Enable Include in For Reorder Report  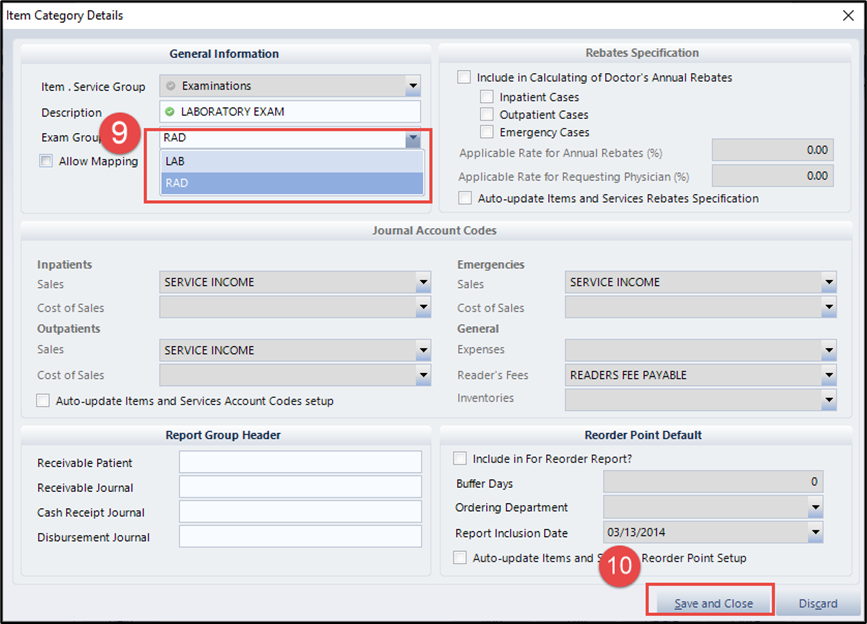point(460,459)
